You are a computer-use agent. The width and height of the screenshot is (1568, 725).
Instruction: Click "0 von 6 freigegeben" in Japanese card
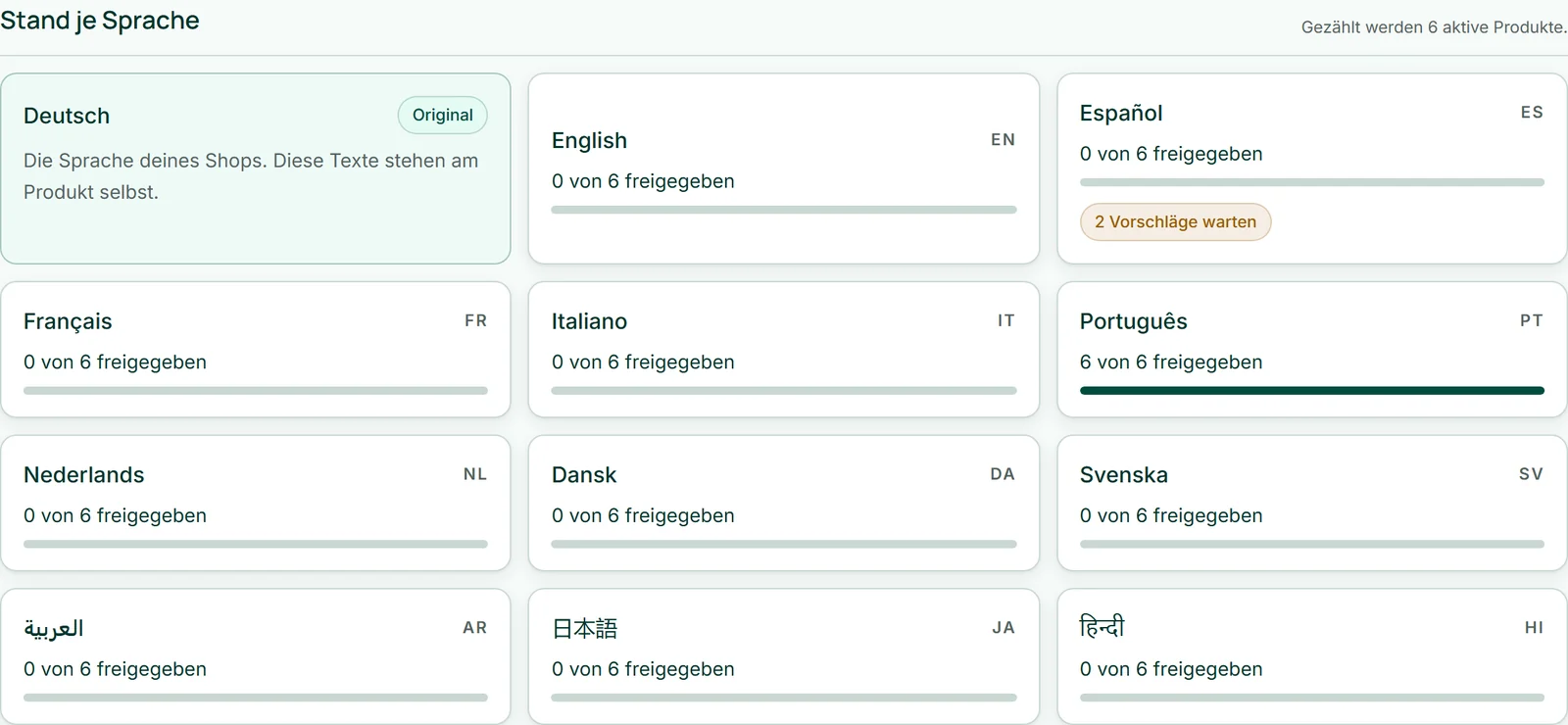coord(643,669)
